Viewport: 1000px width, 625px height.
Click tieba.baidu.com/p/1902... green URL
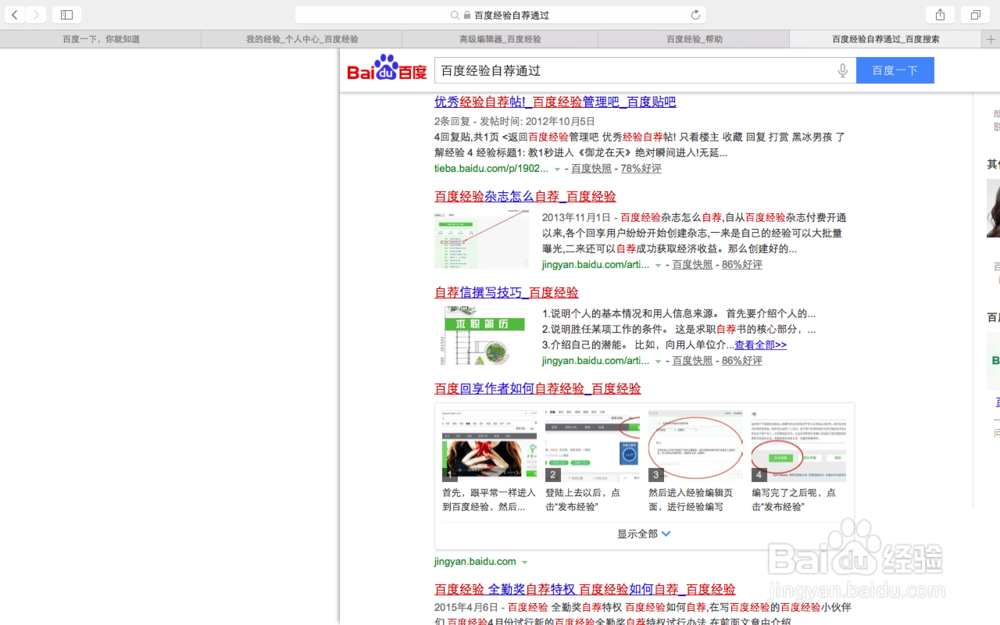point(491,168)
